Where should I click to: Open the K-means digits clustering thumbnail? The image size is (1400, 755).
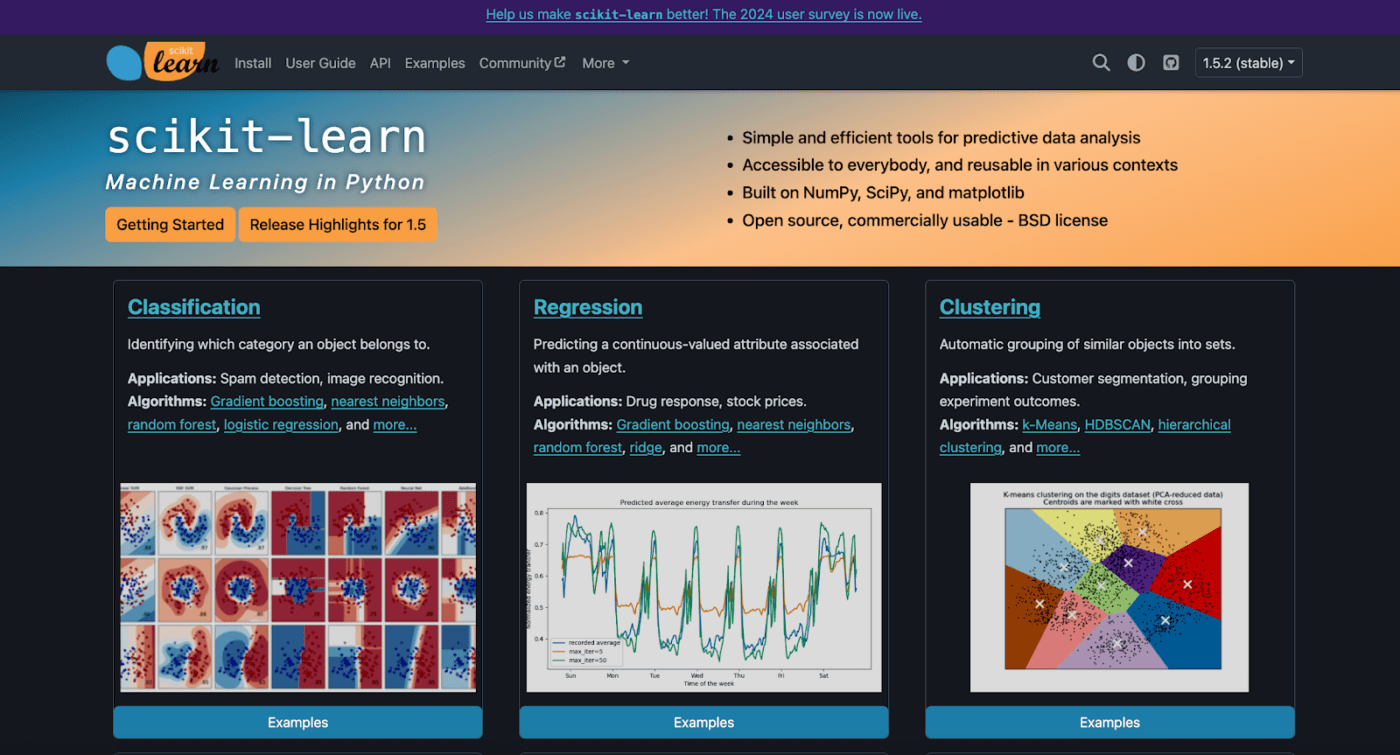[x=1110, y=588]
